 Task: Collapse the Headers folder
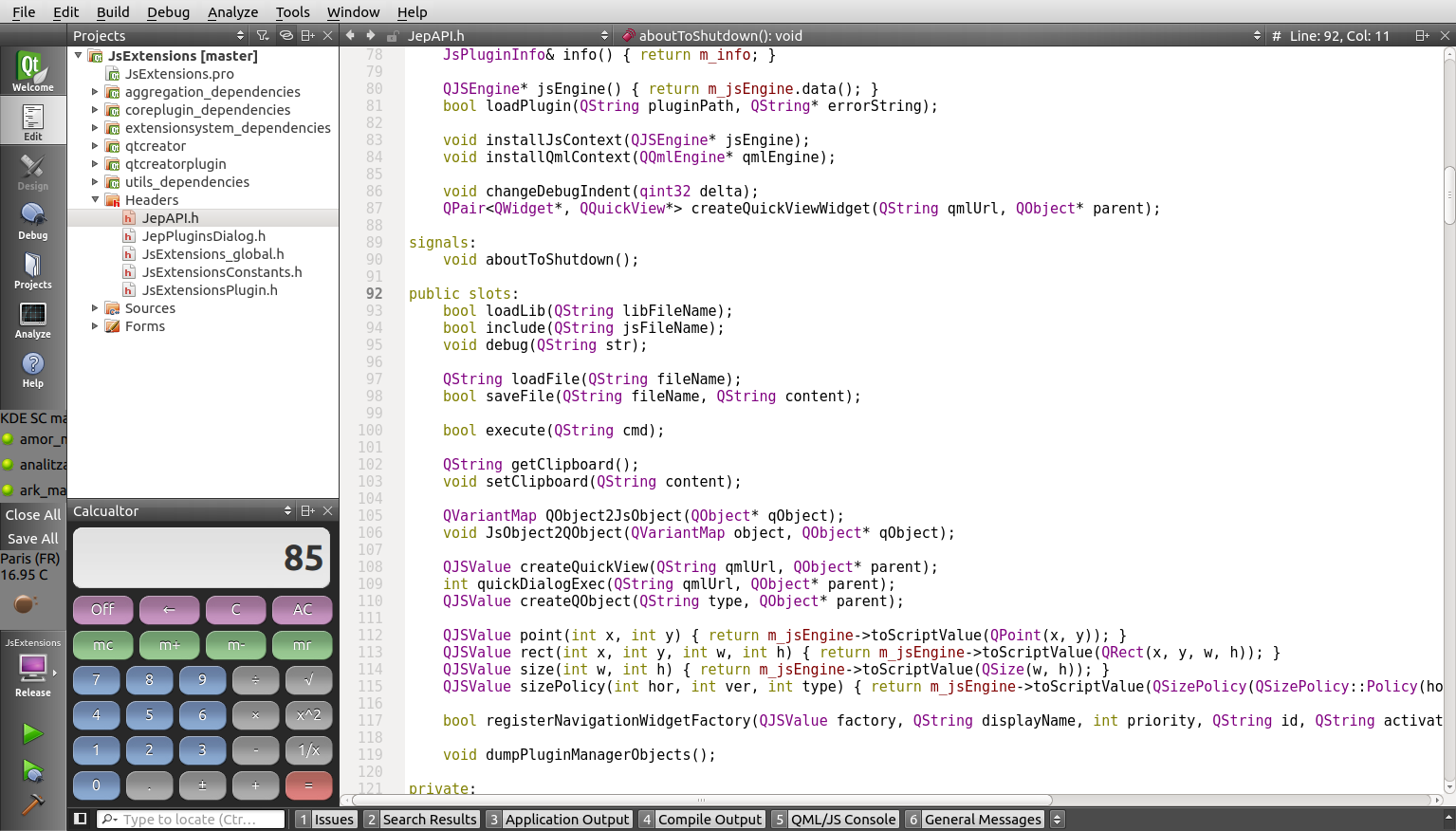pos(95,200)
